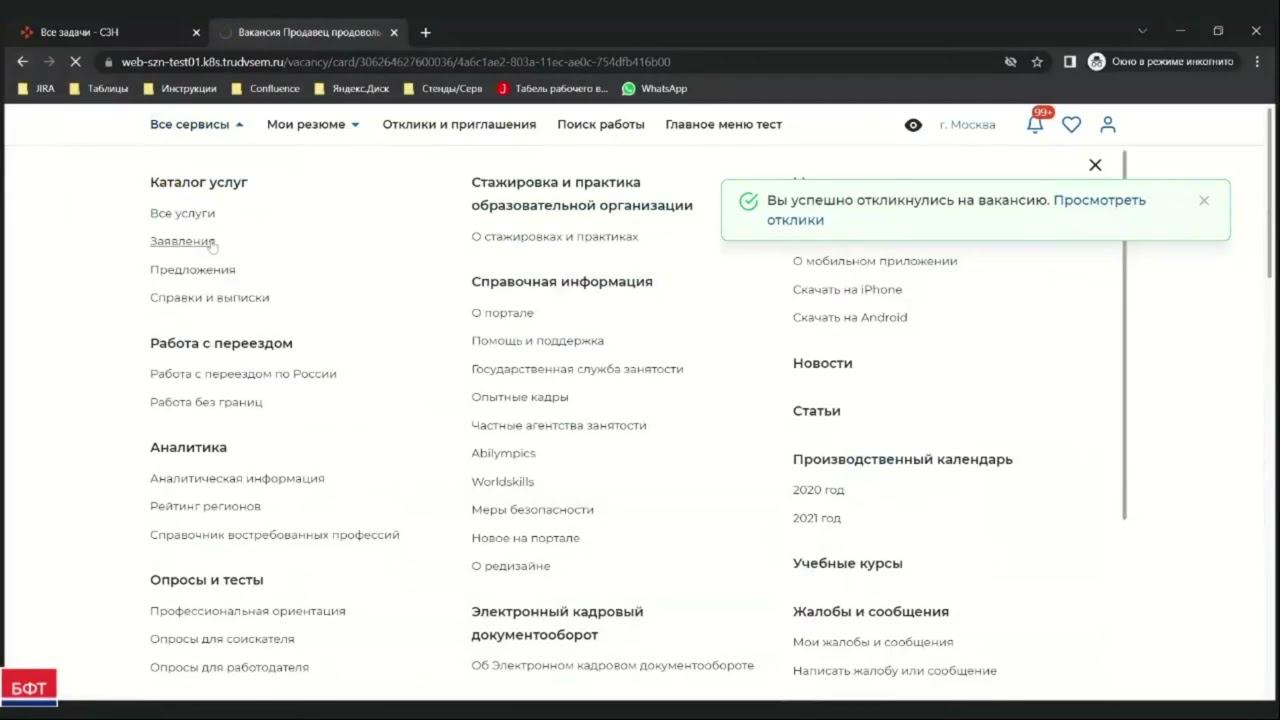This screenshot has height=720, width=1280.
Task: Open Табель рабочего bookmark
Action: [x=552, y=88]
